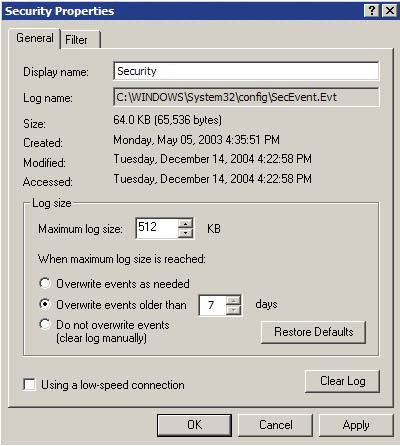The width and height of the screenshot is (400, 446).
Task: Confirm with the OK button
Action: click(x=194, y=425)
